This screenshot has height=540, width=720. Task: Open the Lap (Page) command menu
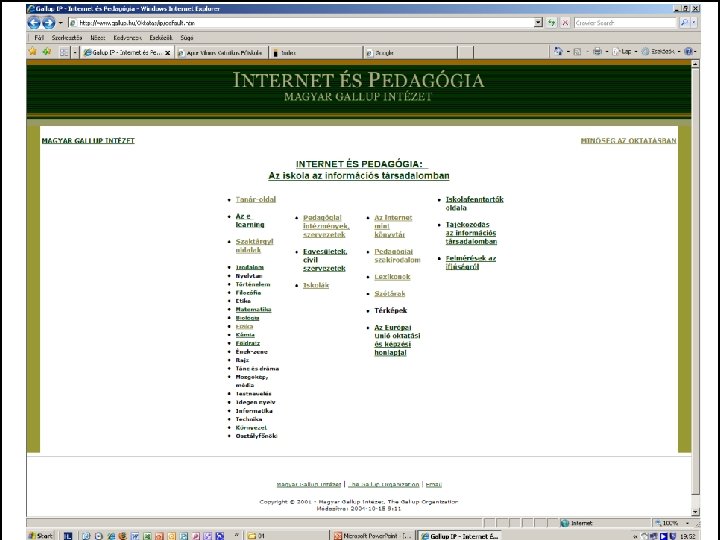point(625,52)
